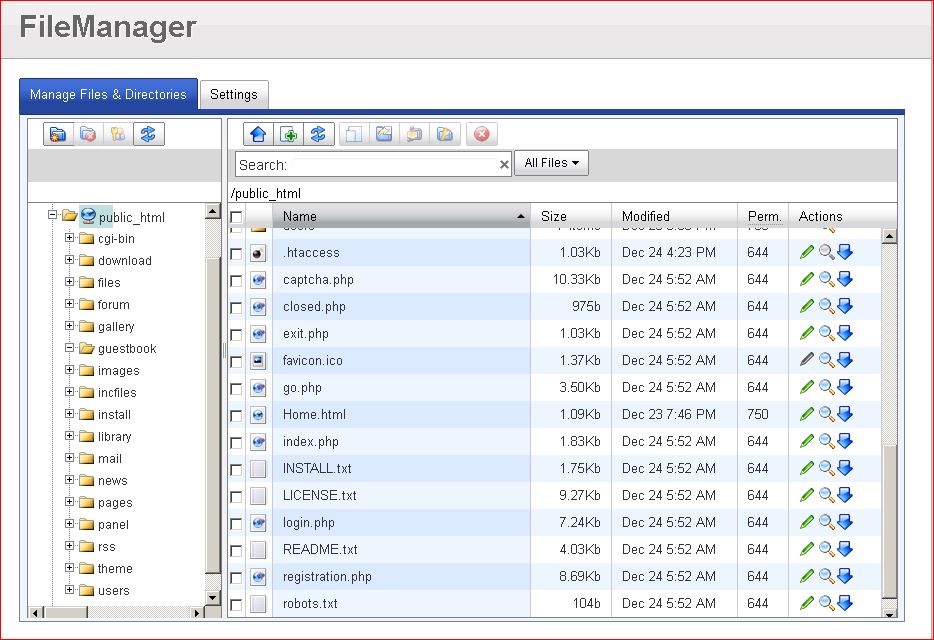Select the Manage Files & Directories tab
Image resolution: width=934 pixels, height=640 pixels.
108,95
